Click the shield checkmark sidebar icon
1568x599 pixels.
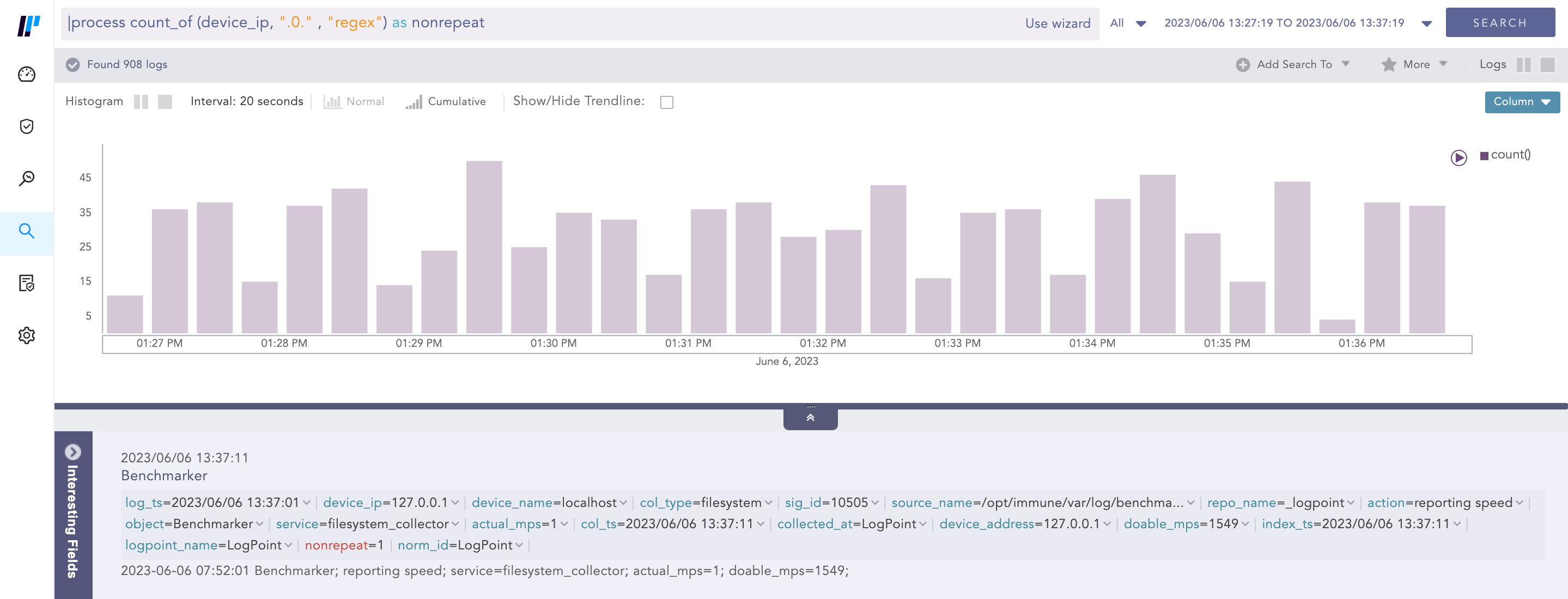tap(27, 126)
